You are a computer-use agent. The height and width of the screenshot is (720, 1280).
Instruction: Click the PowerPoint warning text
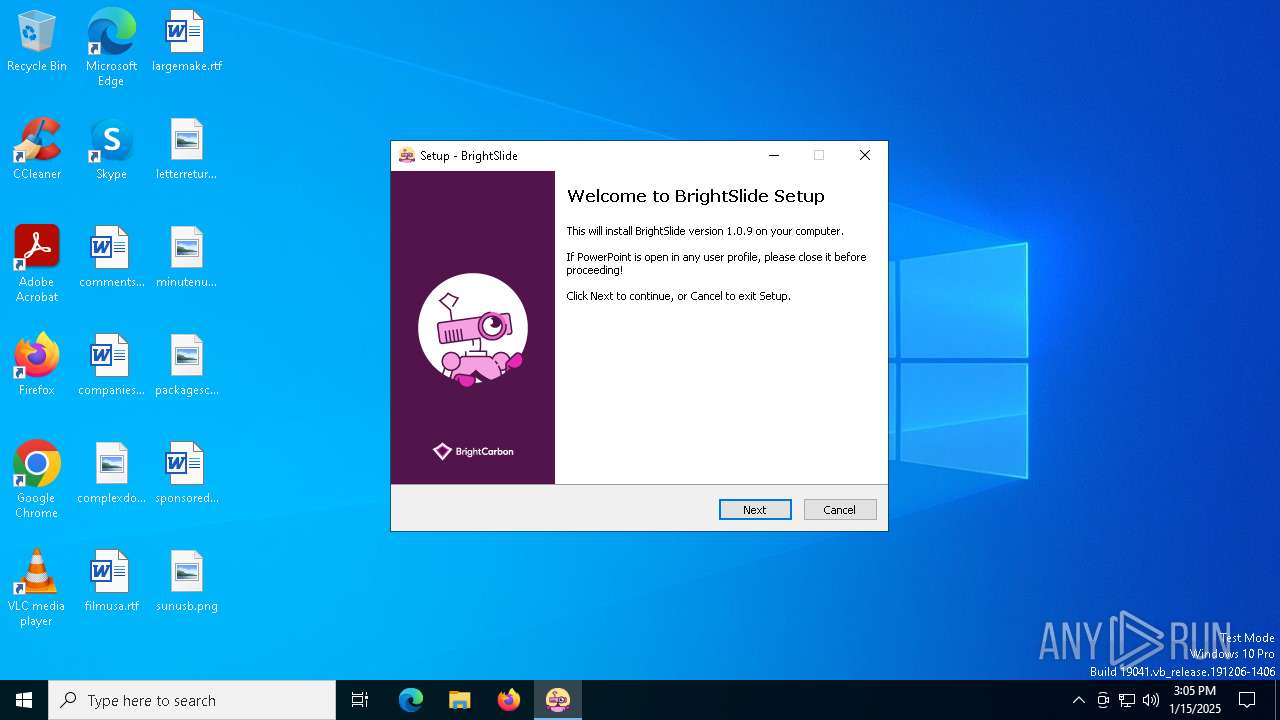point(716,263)
